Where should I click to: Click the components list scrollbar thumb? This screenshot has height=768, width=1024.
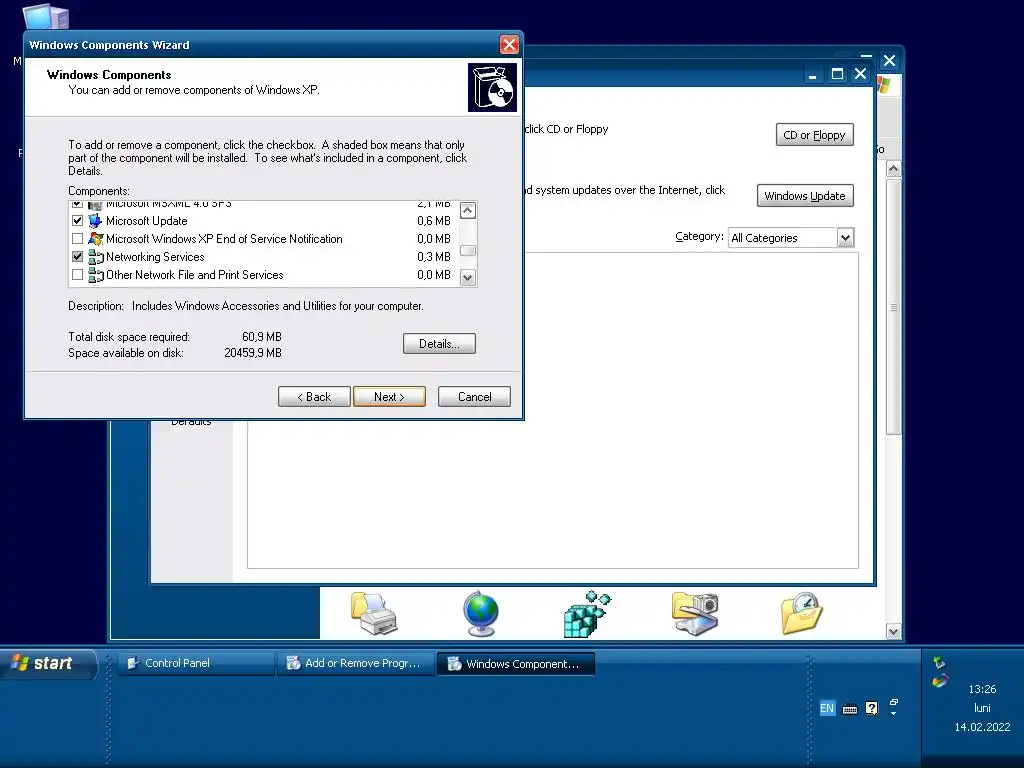pyautogui.click(x=468, y=251)
